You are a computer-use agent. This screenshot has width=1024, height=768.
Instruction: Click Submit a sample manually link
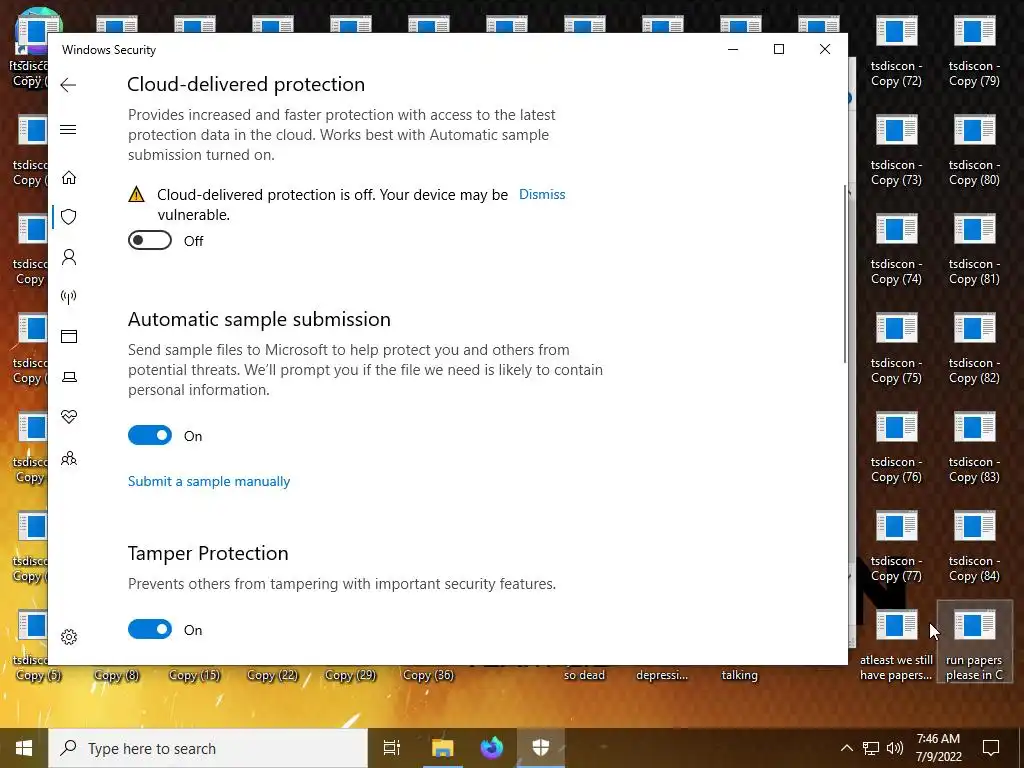[x=209, y=481]
